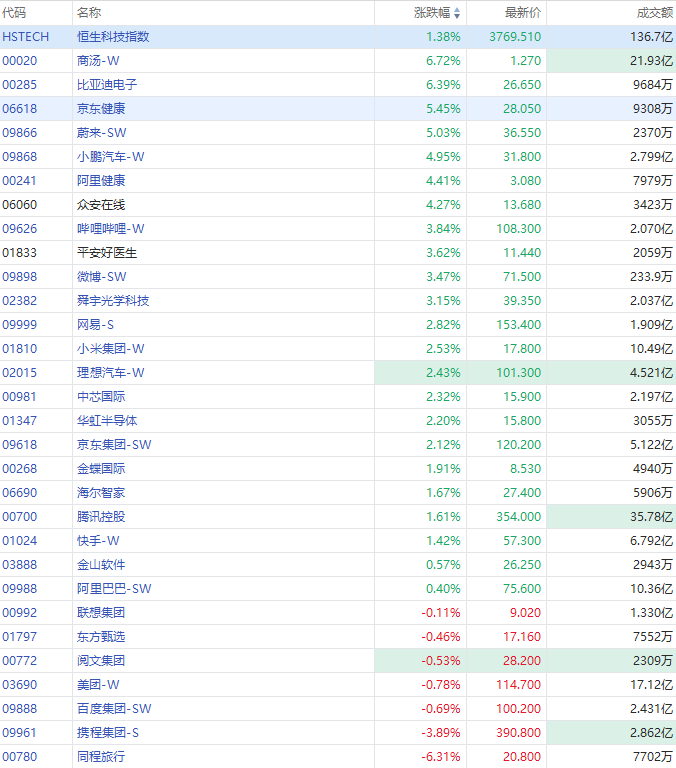Open 华虹半导体 stock
This screenshot has width=676, height=768.
107,421
